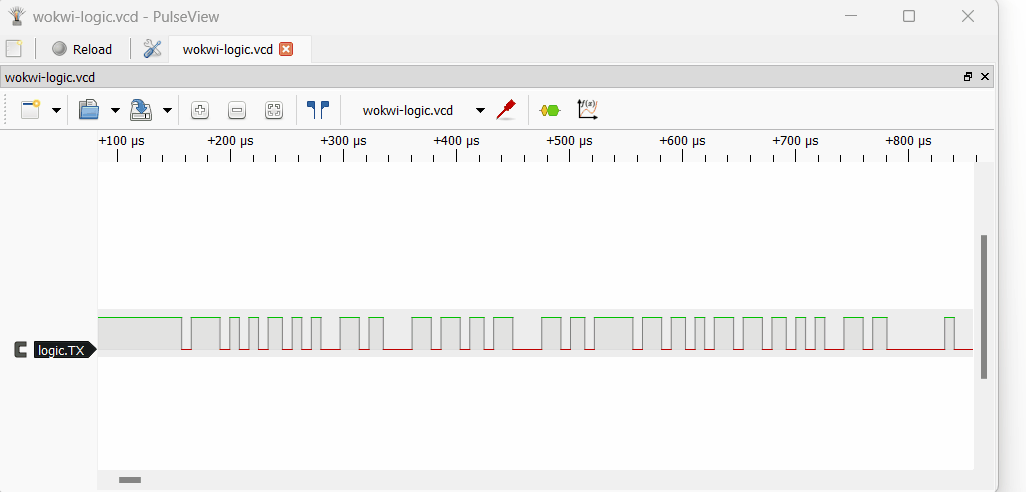The image size is (1026, 492).
Task: Add a protocol decoder
Action: 550,111
